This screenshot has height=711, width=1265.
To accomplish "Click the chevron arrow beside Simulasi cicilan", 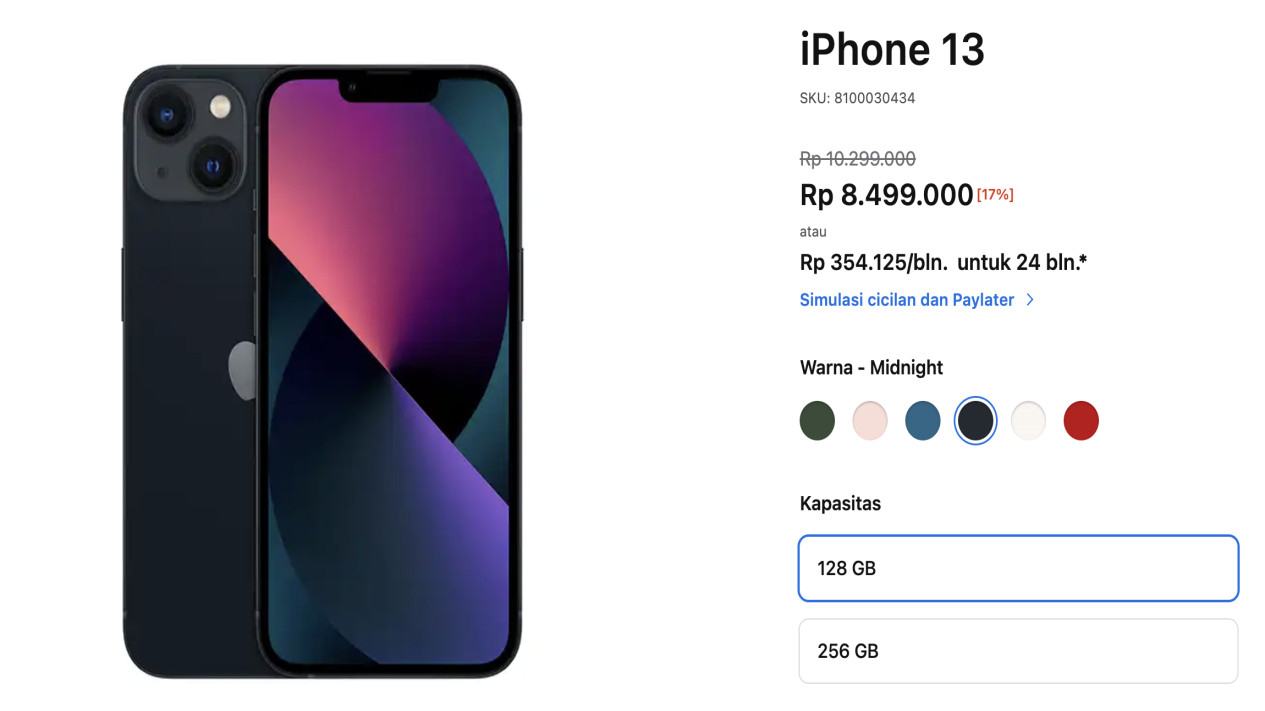I will pyautogui.click(x=1030, y=300).
